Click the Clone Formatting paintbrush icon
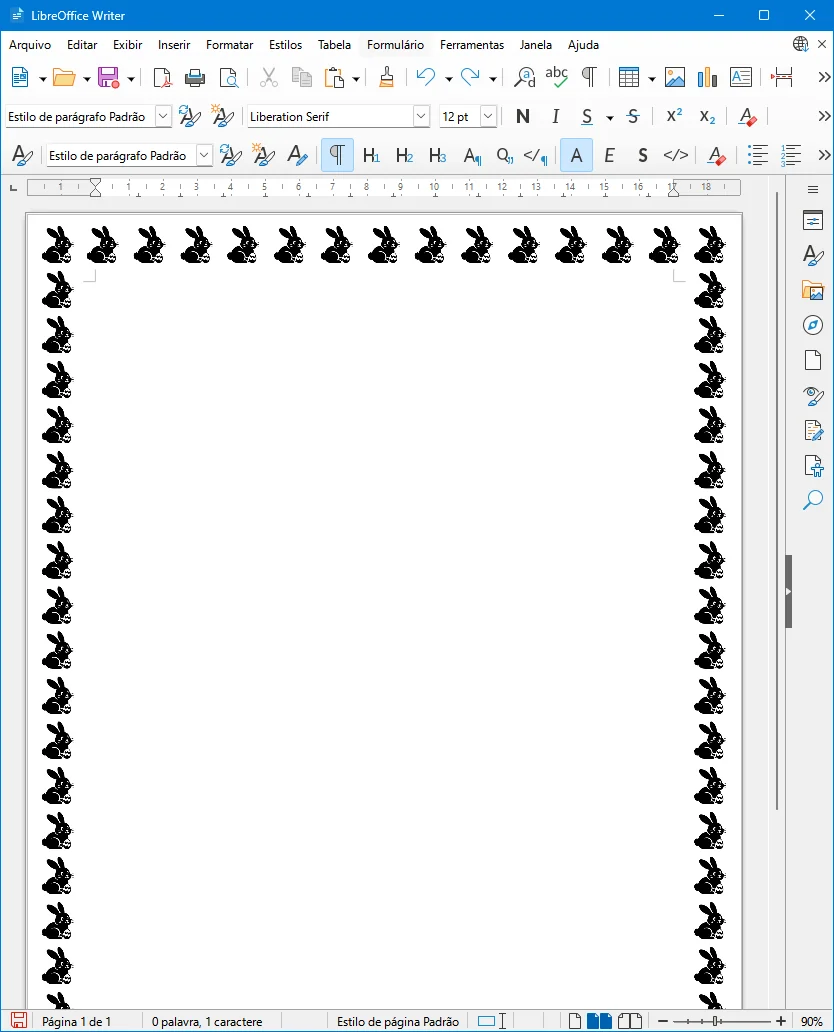The height and width of the screenshot is (1032, 834). pyautogui.click(x=387, y=78)
